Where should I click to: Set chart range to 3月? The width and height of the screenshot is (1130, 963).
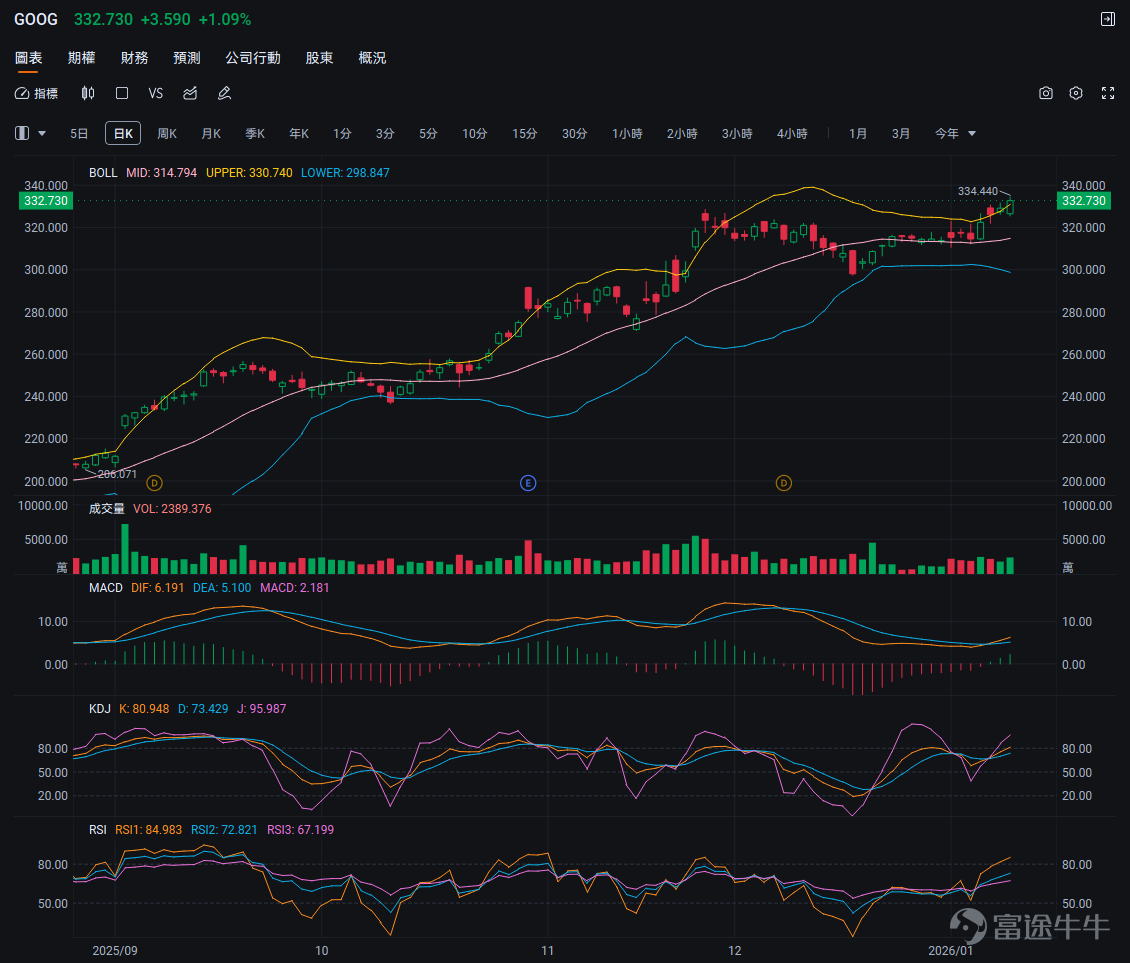[x=901, y=133]
